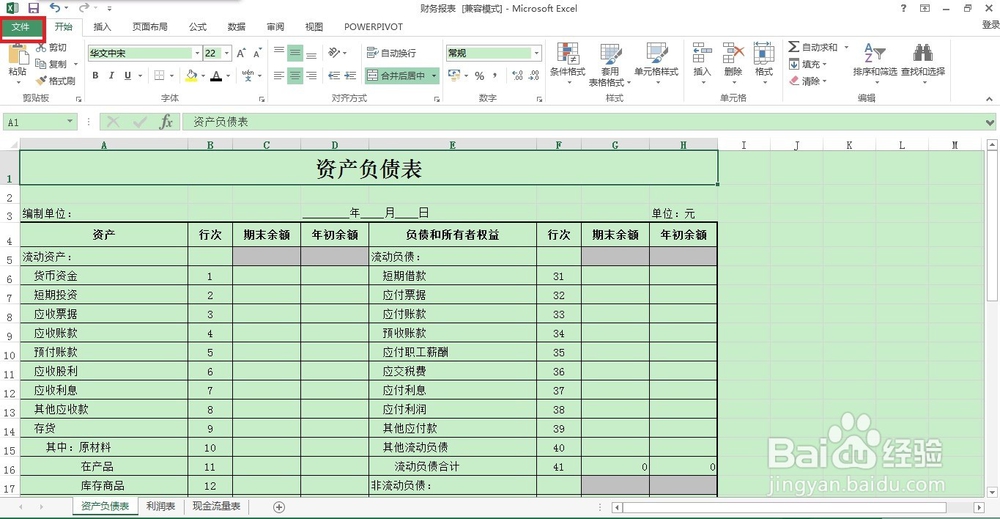
Task: Toggle Bold formatting
Action: (x=95, y=75)
